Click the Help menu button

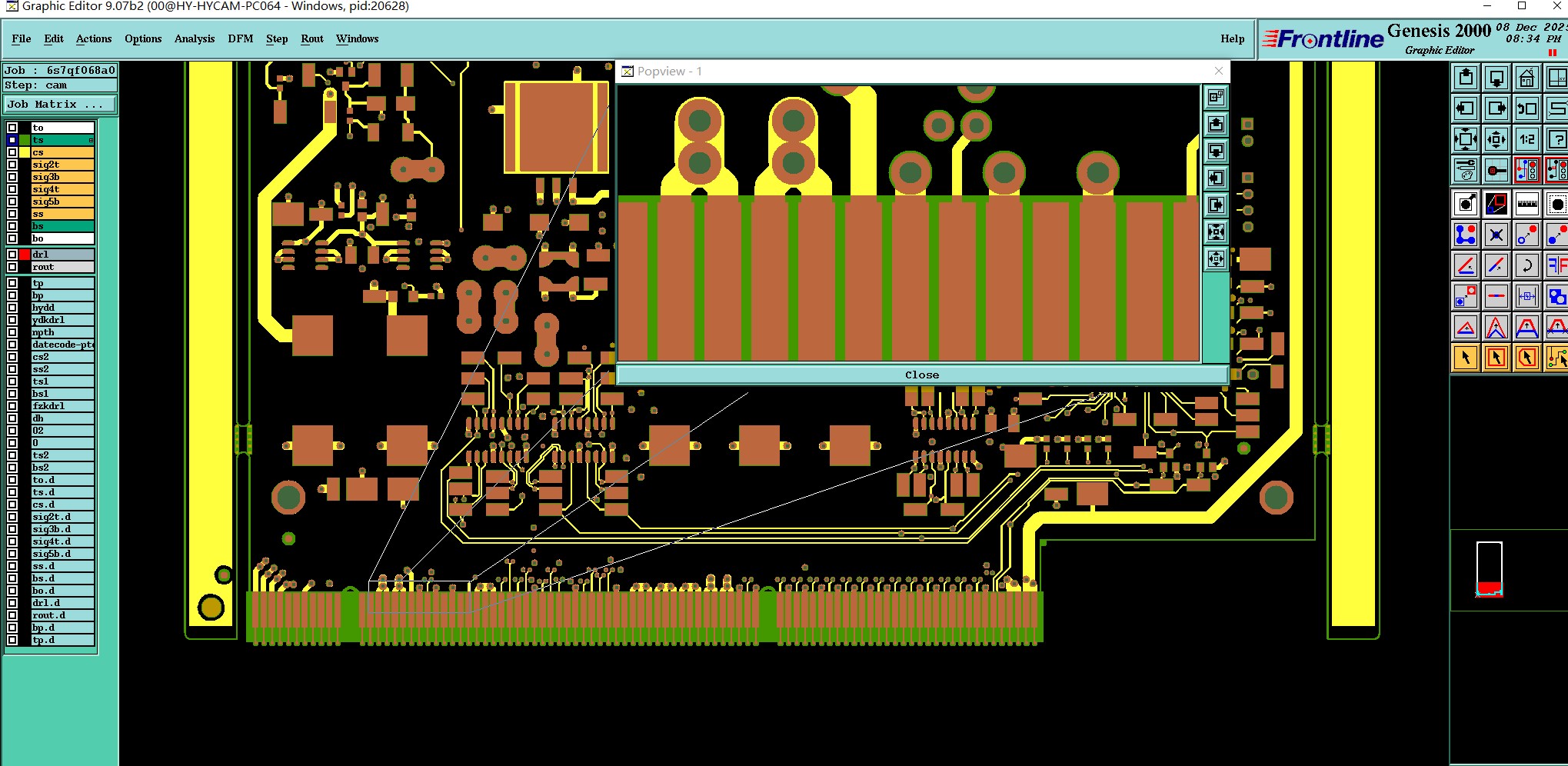pos(1232,38)
